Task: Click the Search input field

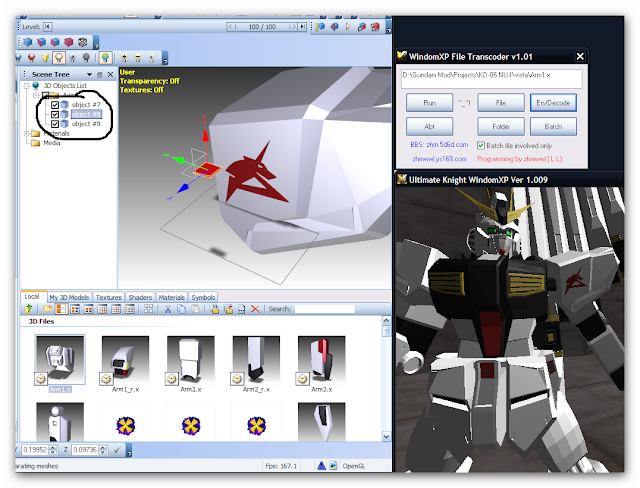Action: point(324,309)
